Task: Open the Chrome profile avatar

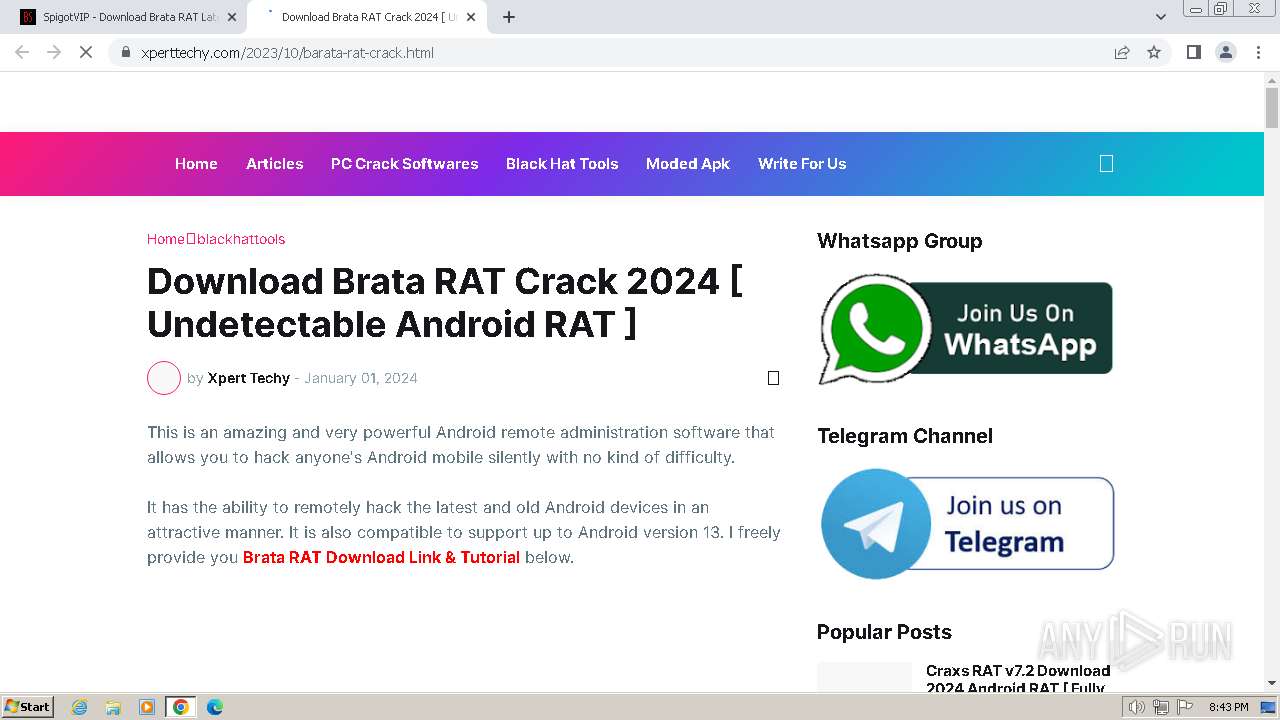Action: coord(1226,52)
